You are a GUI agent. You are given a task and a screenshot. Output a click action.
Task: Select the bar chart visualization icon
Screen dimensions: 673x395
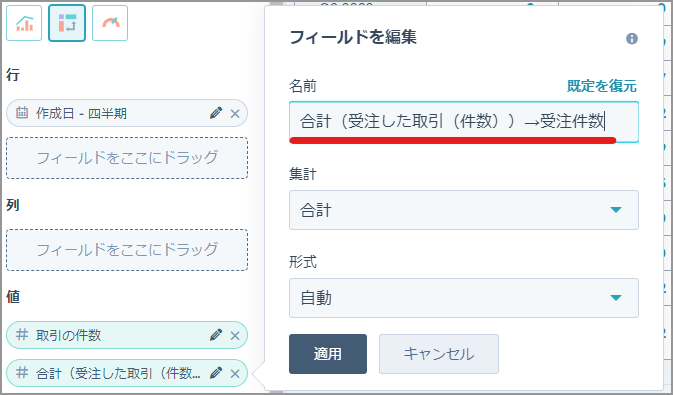24,23
